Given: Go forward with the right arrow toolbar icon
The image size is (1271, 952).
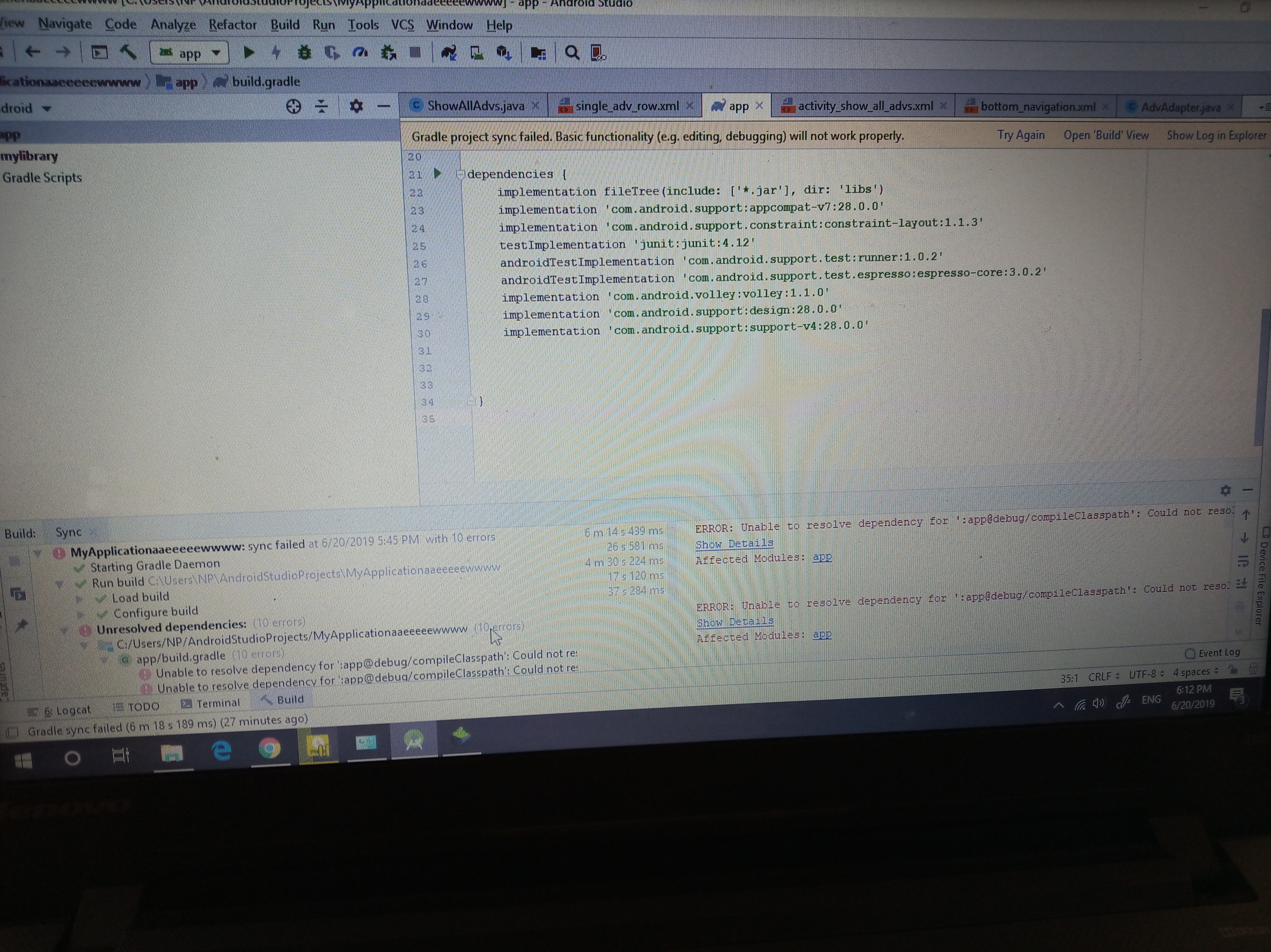Looking at the screenshot, I should pyautogui.click(x=63, y=52).
